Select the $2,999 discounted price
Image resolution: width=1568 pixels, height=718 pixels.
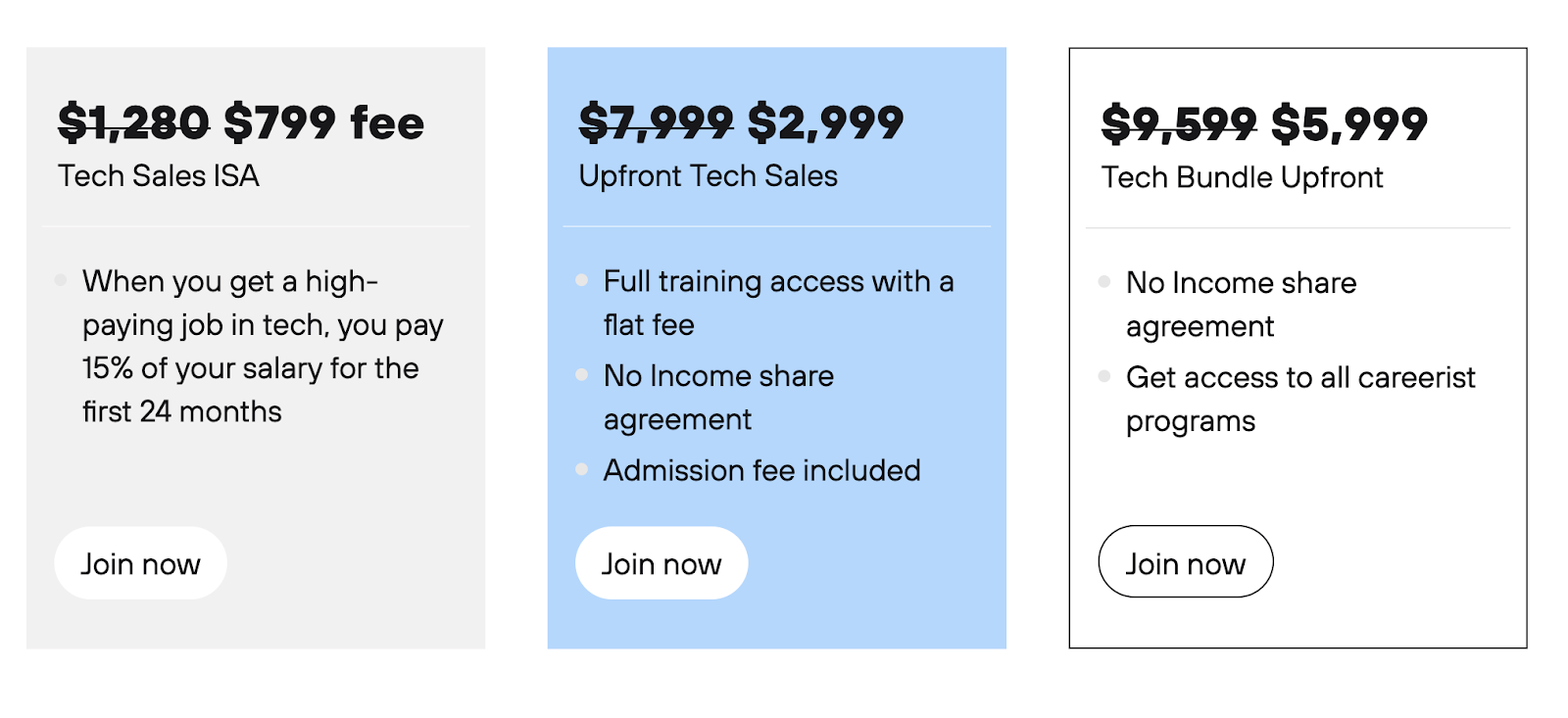(825, 123)
